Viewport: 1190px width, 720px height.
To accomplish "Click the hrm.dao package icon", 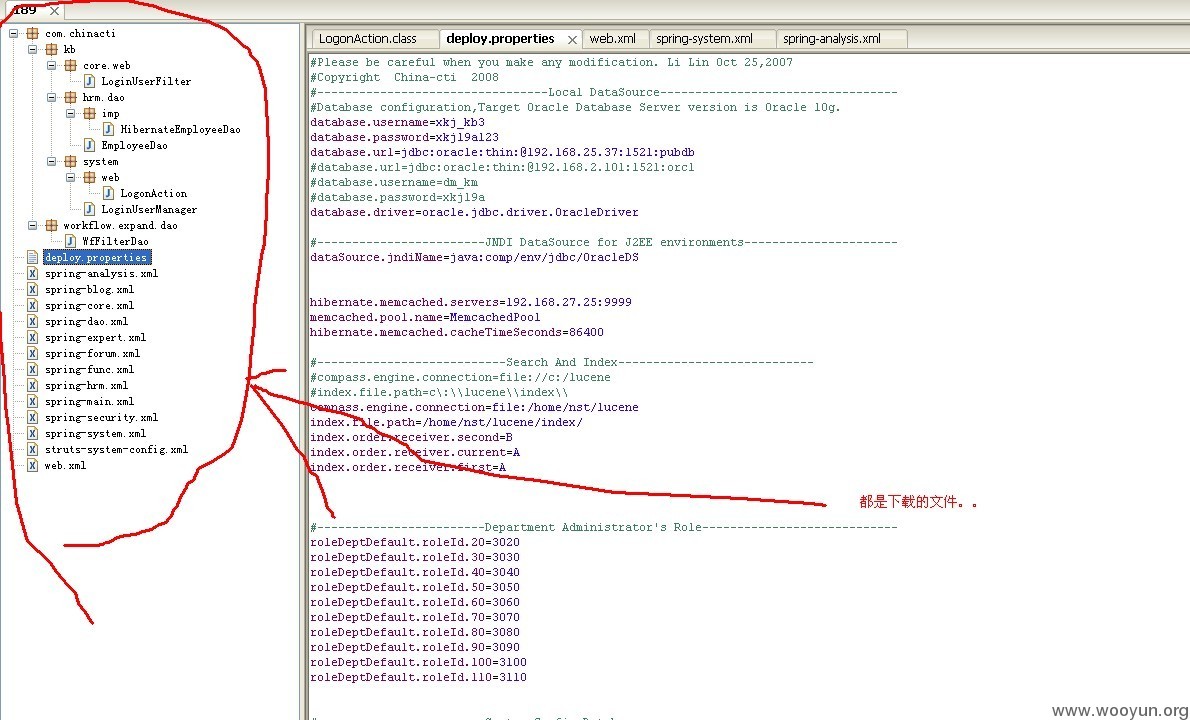I will click(71, 97).
